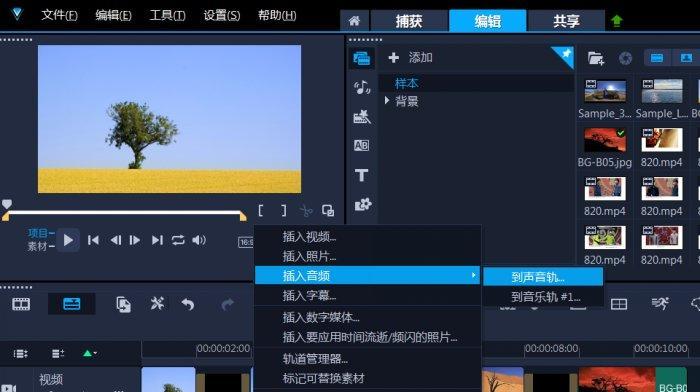Click the replace/copy media toolbar icon
The image size is (700, 392).
123,304
